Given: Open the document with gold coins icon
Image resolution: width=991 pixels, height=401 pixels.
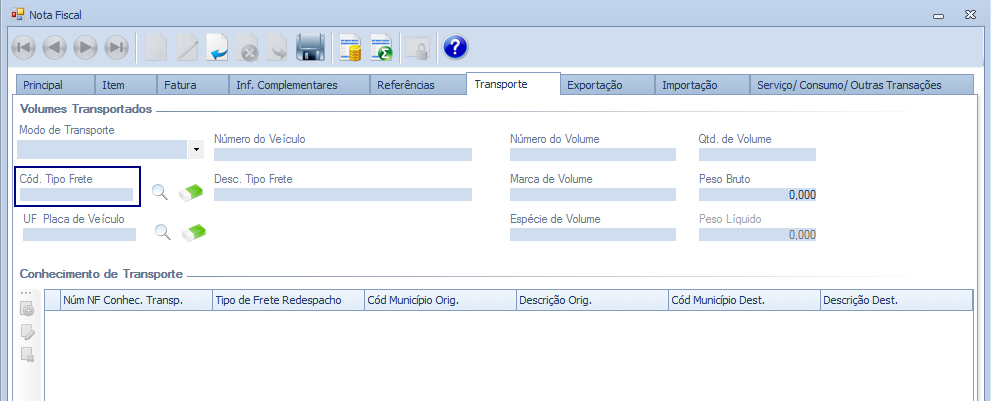Looking at the screenshot, I should pos(350,47).
